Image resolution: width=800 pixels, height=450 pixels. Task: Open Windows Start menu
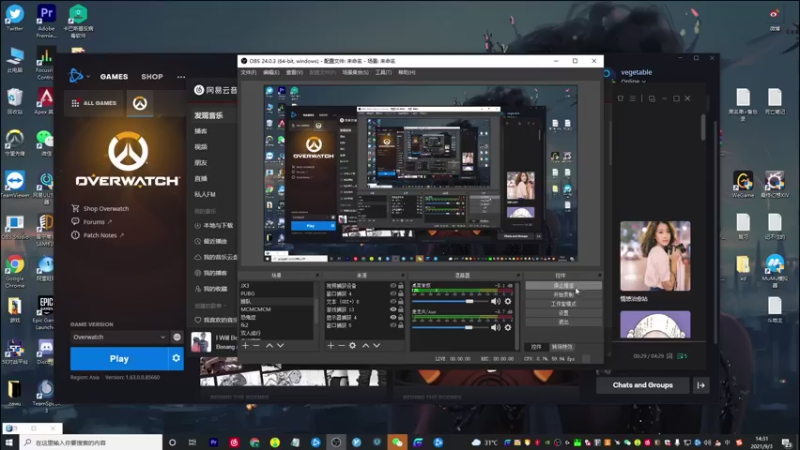(x=9, y=442)
